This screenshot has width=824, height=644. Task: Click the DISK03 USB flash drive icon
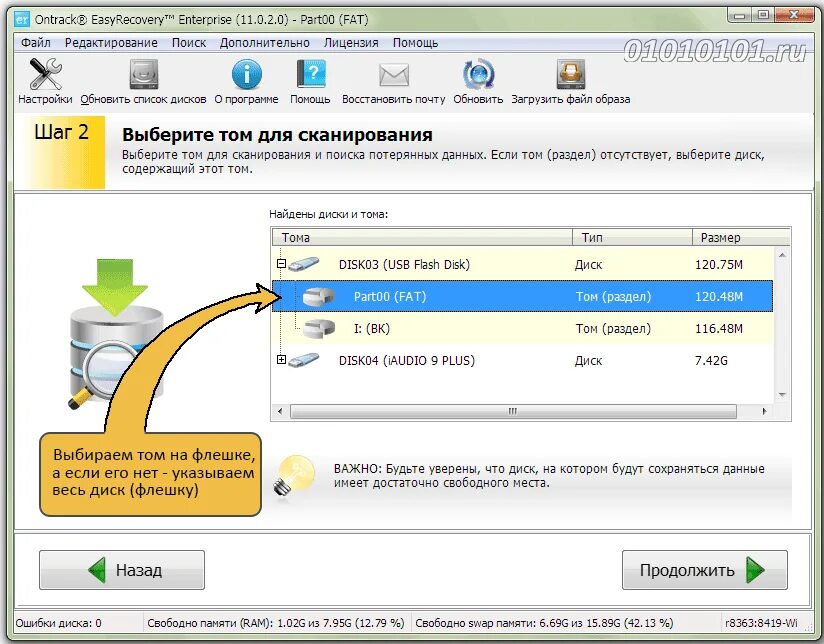click(x=304, y=264)
